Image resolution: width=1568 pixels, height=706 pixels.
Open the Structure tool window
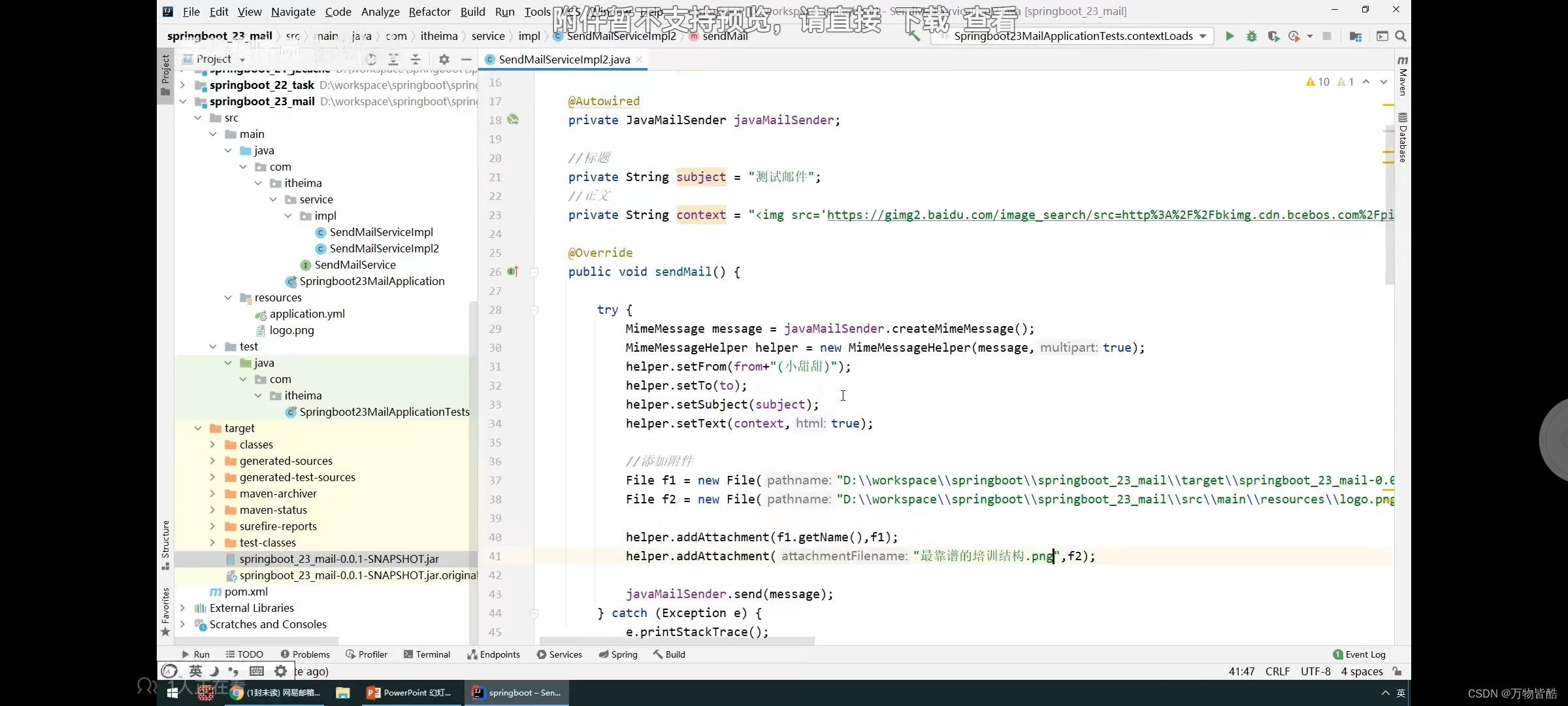coord(165,545)
